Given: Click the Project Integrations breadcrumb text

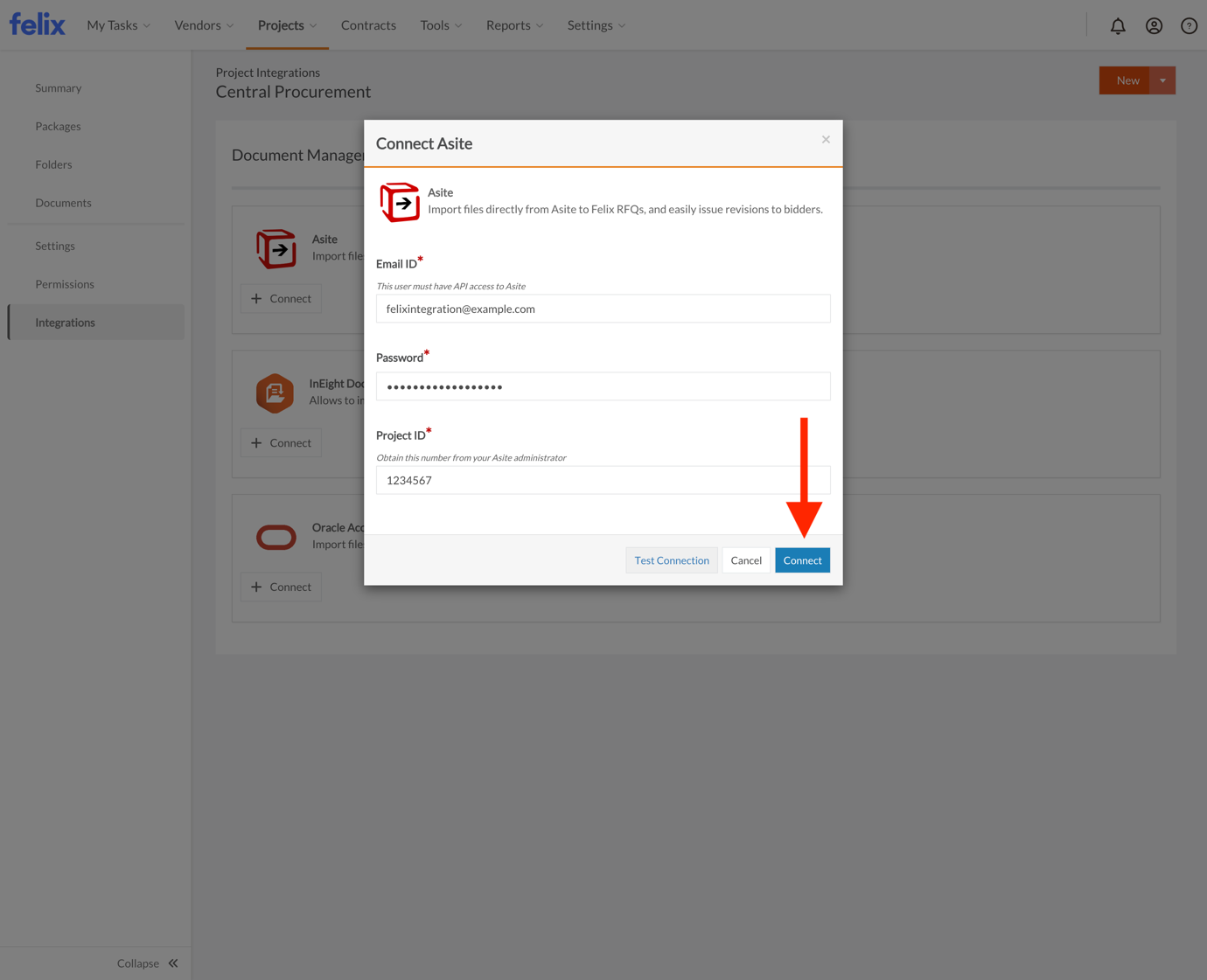Looking at the screenshot, I should (x=268, y=73).
